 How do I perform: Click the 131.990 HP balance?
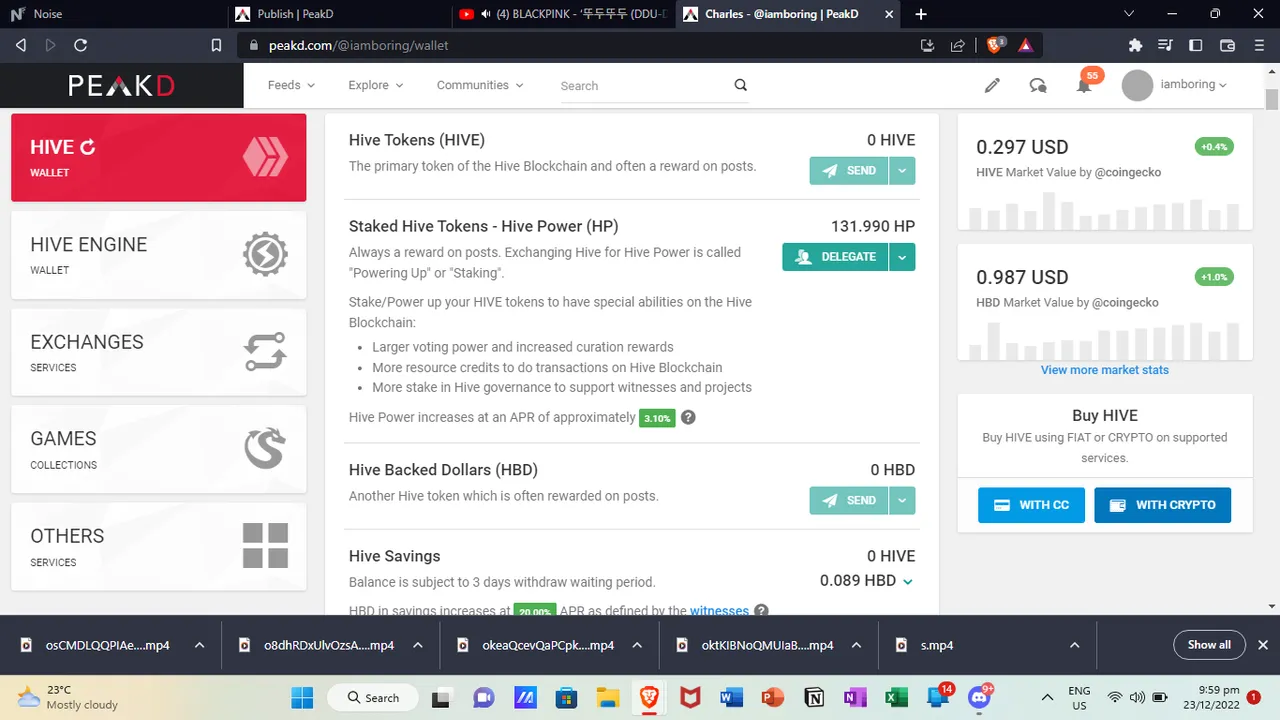point(873,227)
